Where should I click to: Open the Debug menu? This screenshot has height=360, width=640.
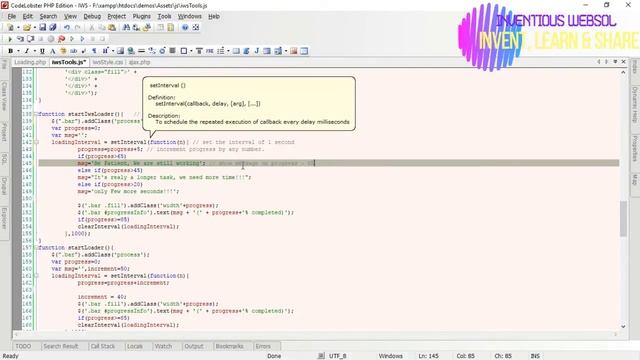tap(92, 16)
